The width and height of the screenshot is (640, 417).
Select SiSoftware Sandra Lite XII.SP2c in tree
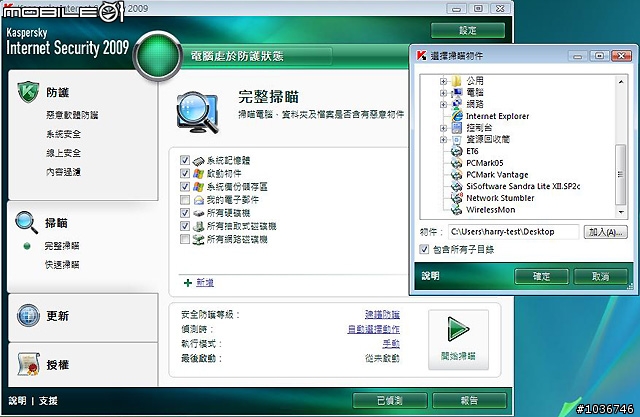(x=523, y=186)
